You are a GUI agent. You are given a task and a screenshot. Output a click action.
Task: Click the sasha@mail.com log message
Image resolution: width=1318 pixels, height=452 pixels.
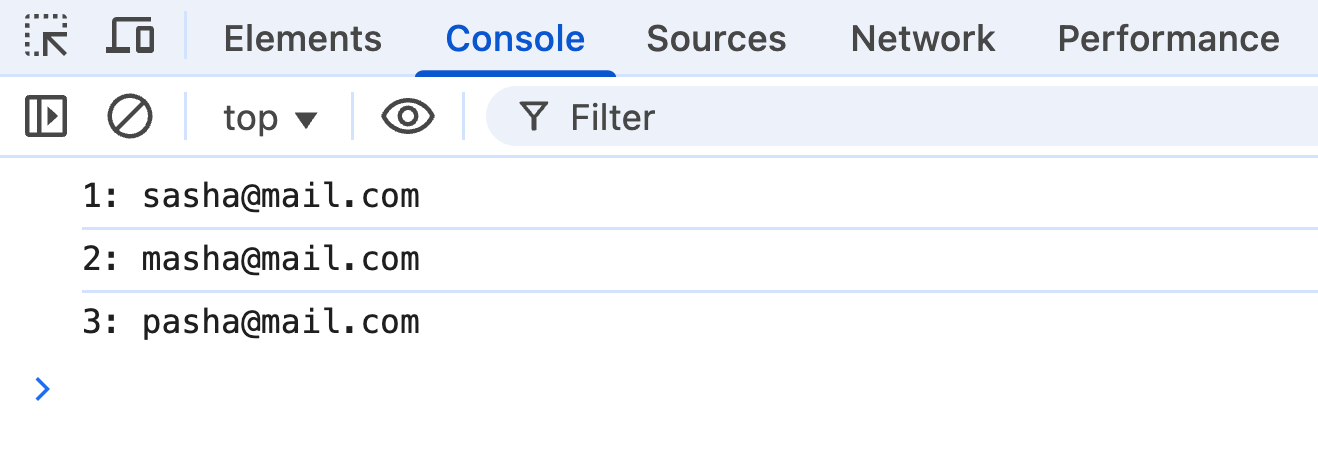coord(281,196)
